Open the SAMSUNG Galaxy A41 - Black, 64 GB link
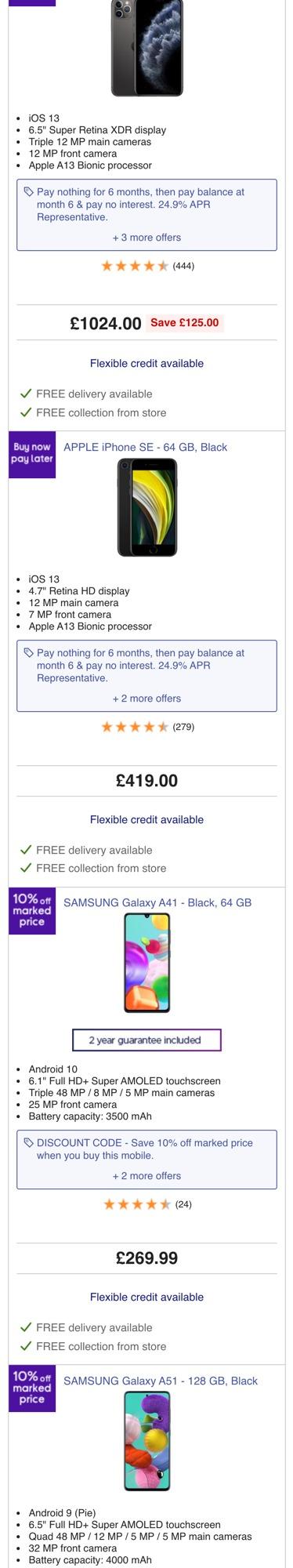This screenshot has height=1568, width=293. click(x=157, y=902)
